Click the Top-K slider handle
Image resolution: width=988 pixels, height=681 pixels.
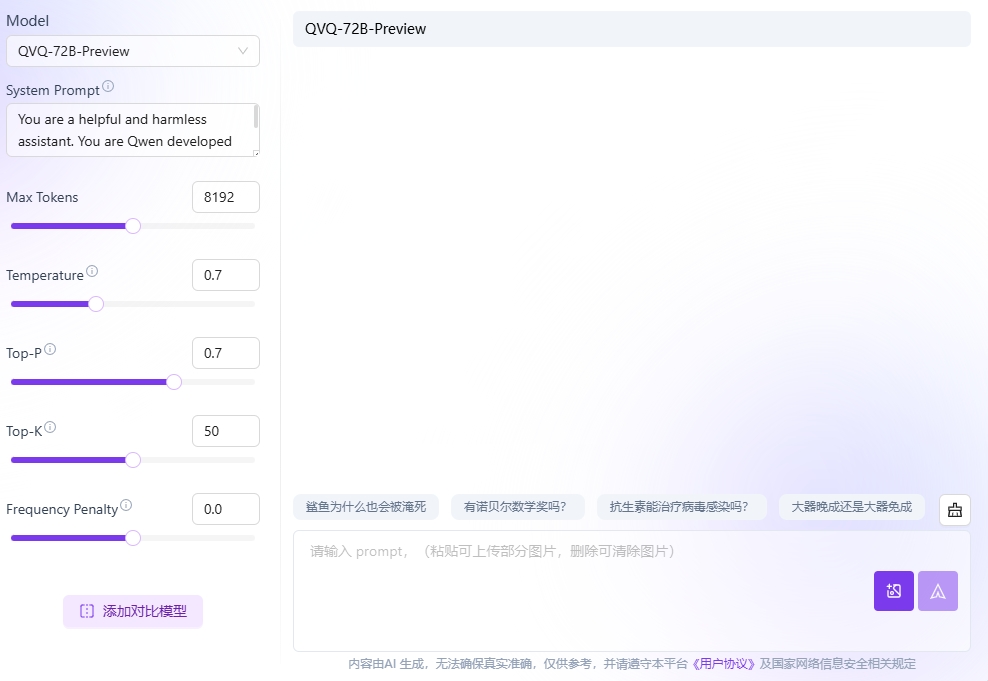(133, 461)
